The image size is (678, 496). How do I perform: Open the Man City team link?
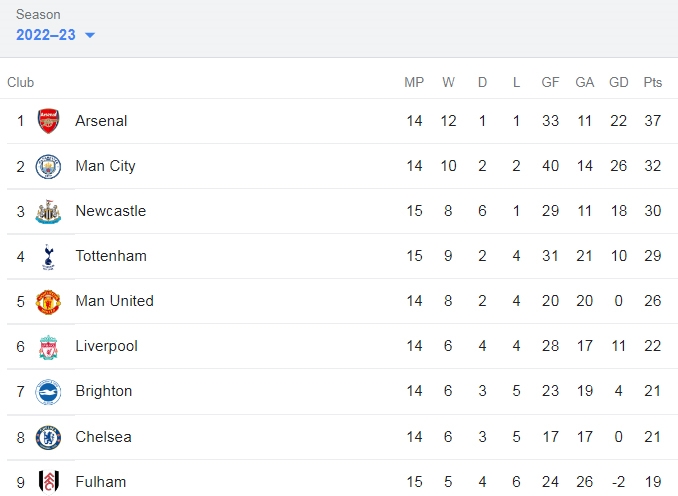tap(106, 166)
